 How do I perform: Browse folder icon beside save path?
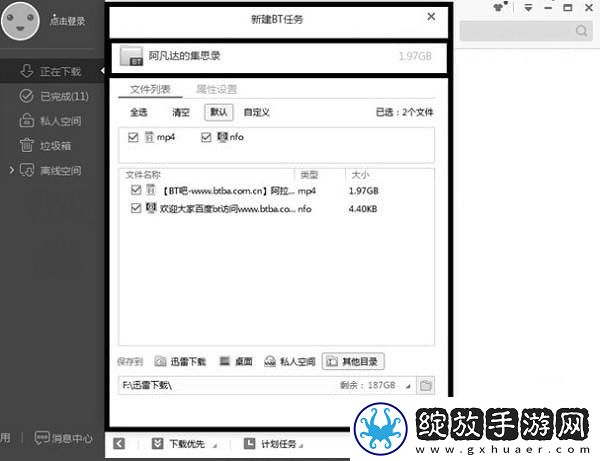[426, 385]
